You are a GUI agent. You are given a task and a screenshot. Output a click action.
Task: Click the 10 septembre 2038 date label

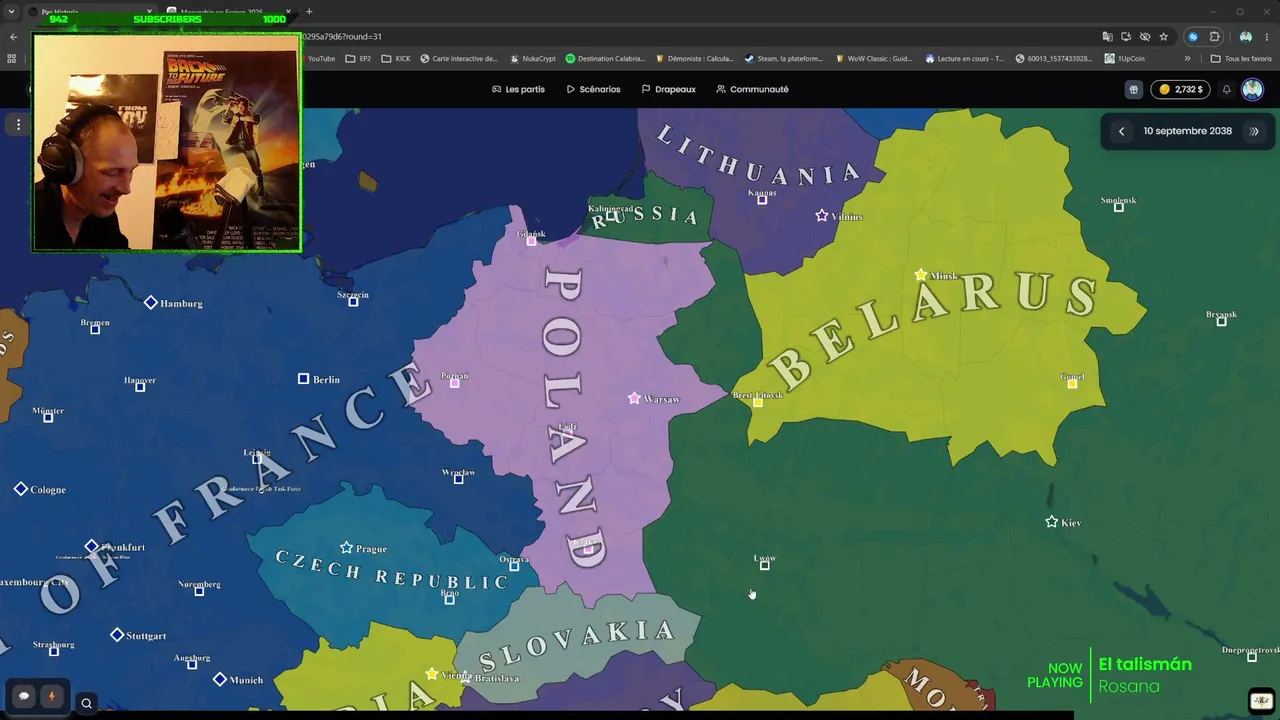1188,131
